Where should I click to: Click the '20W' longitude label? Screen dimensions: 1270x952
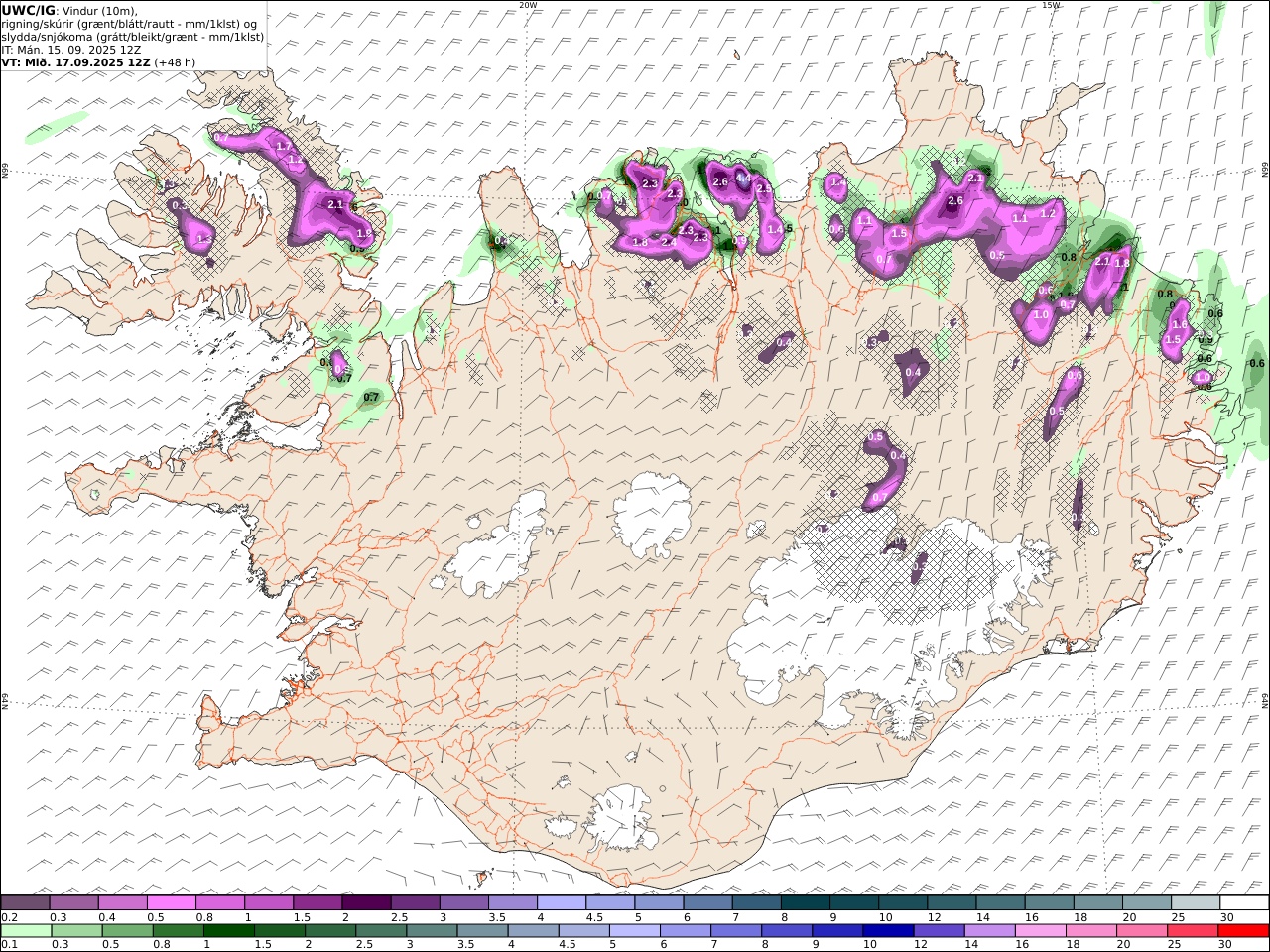click(528, 5)
